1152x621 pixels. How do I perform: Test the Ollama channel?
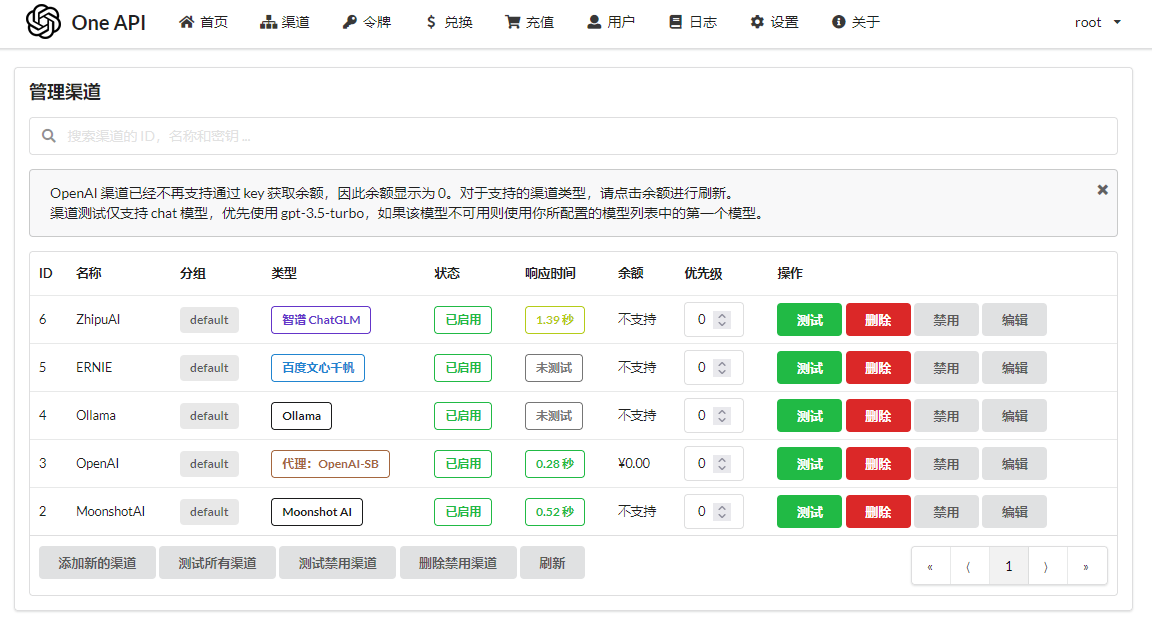pos(809,416)
